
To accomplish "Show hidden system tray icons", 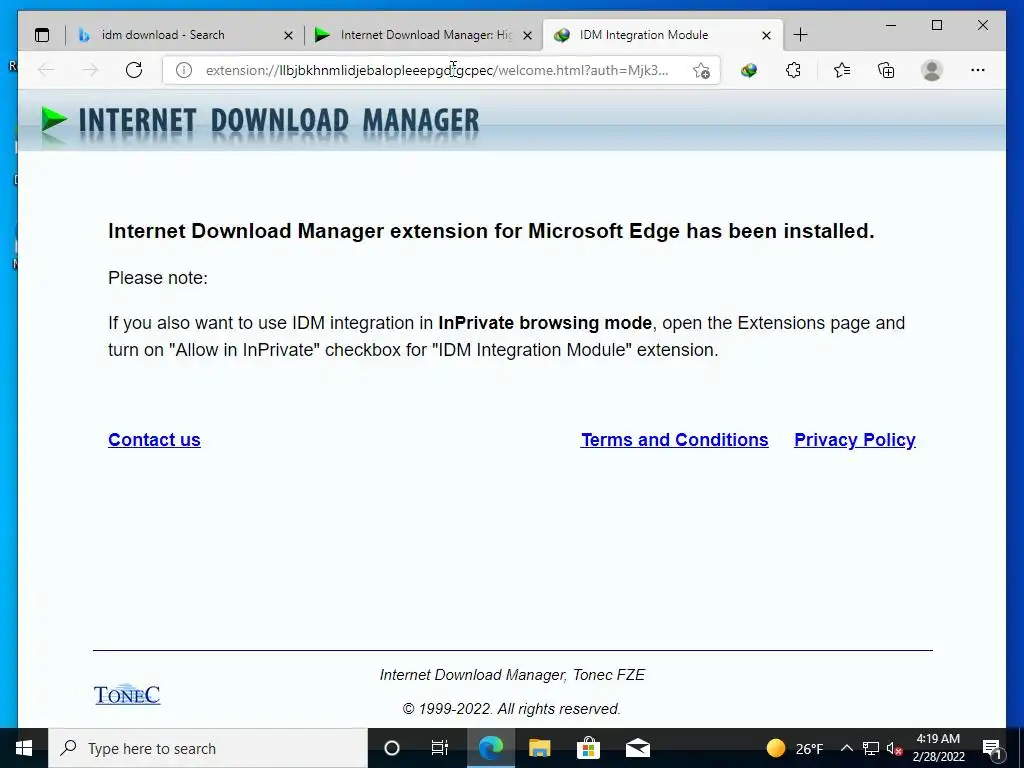I will (x=846, y=748).
